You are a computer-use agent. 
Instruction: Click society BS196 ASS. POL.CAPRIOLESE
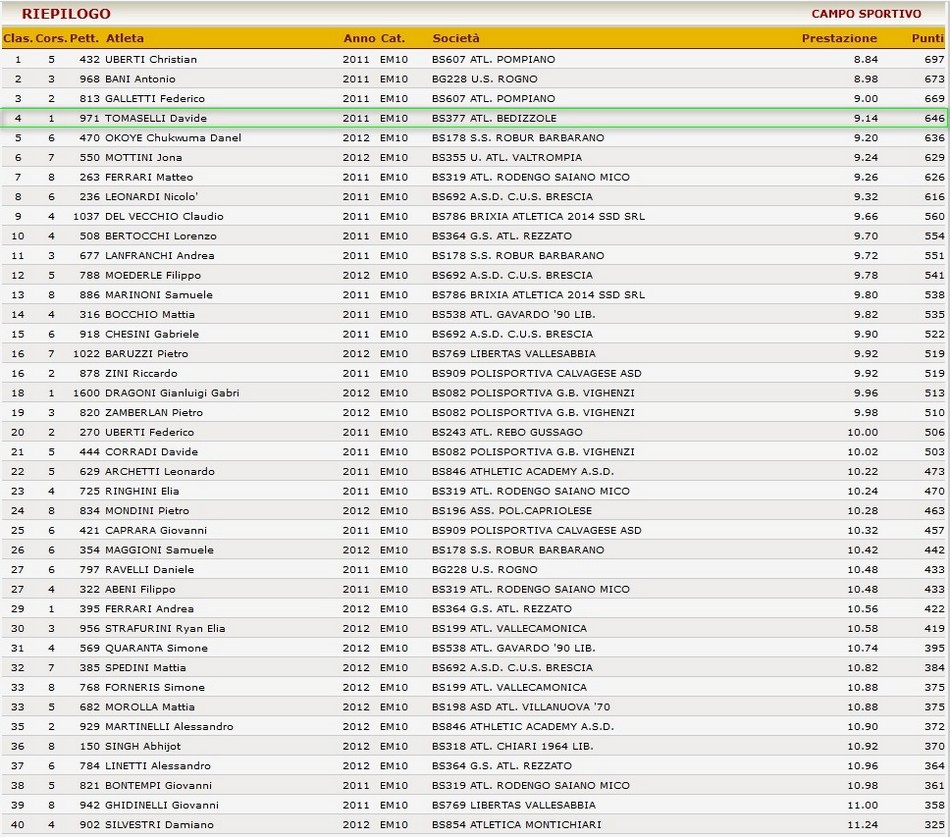(512, 510)
